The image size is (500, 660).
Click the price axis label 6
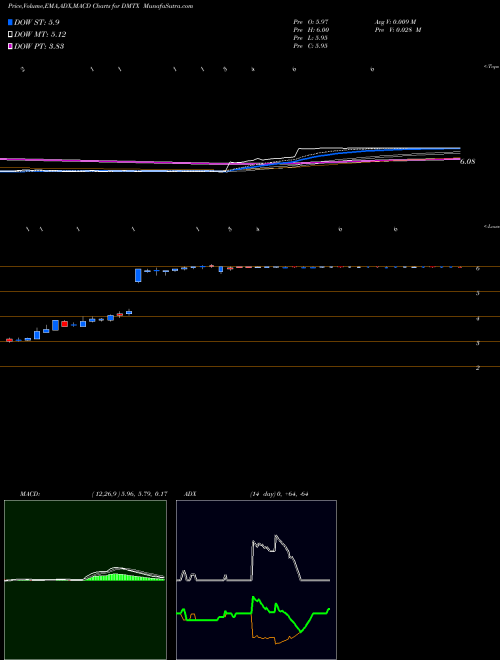pyautogui.click(x=478, y=268)
